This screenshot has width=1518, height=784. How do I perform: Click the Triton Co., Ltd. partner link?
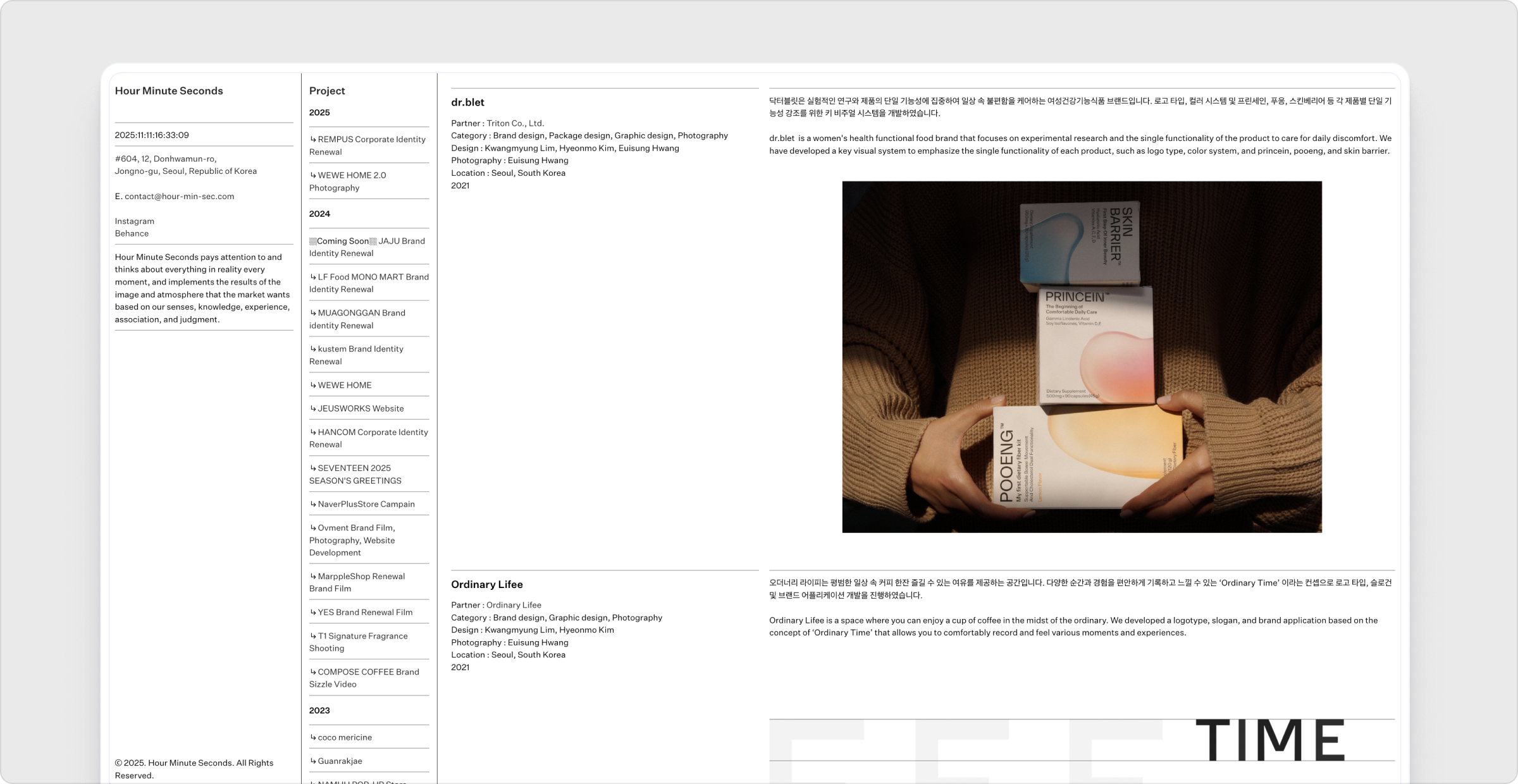[x=515, y=123]
